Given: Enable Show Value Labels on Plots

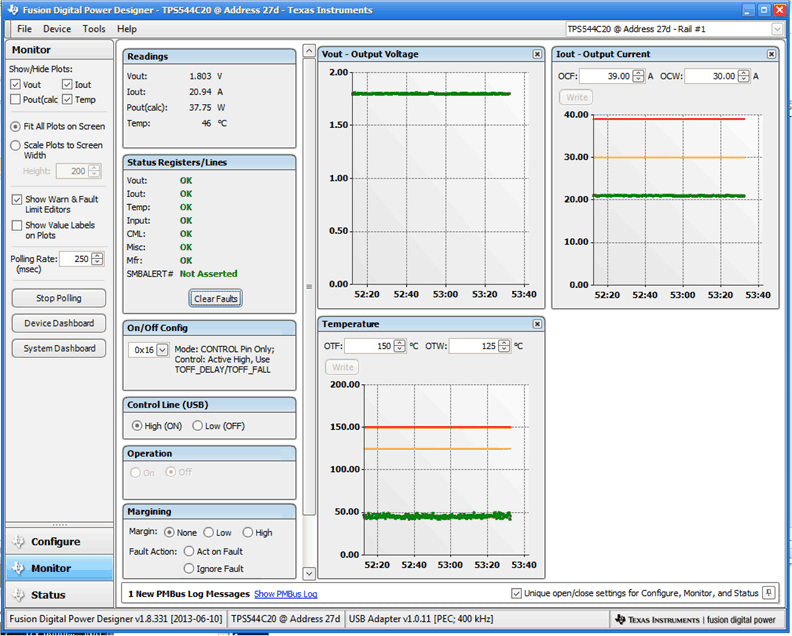Looking at the screenshot, I should [x=16, y=225].
